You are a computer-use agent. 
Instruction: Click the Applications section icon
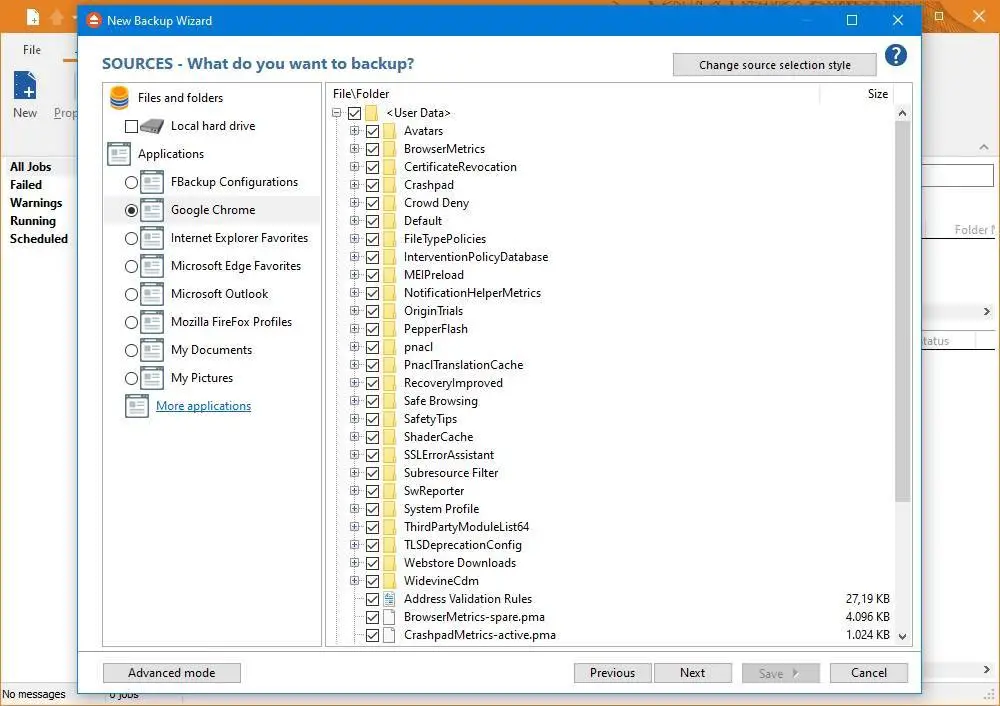pos(119,154)
